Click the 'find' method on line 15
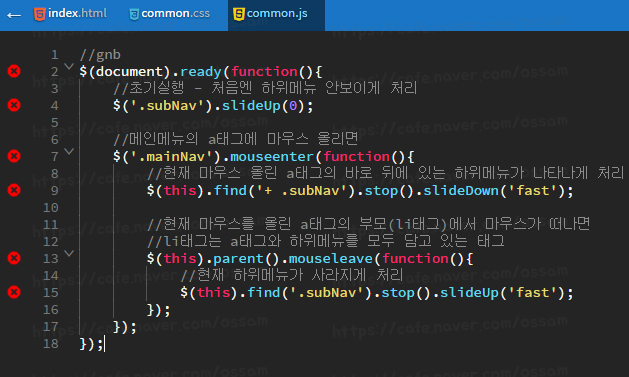The width and height of the screenshot is (629, 377). click(x=264, y=293)
